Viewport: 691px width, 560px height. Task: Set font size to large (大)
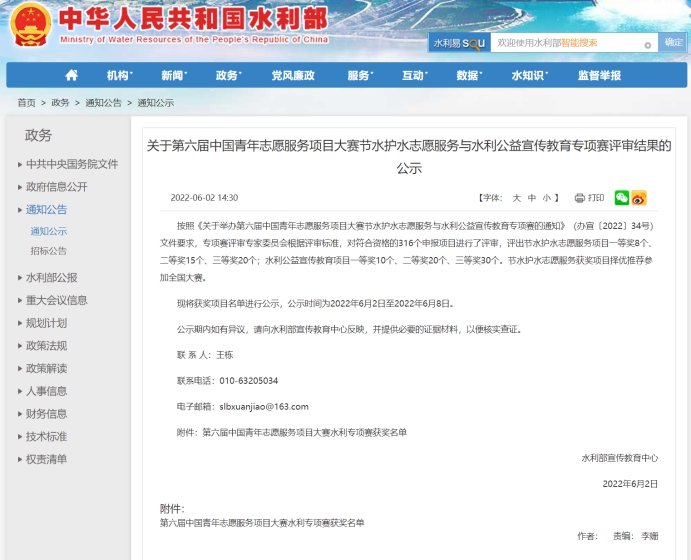click(x=517, y=198)
